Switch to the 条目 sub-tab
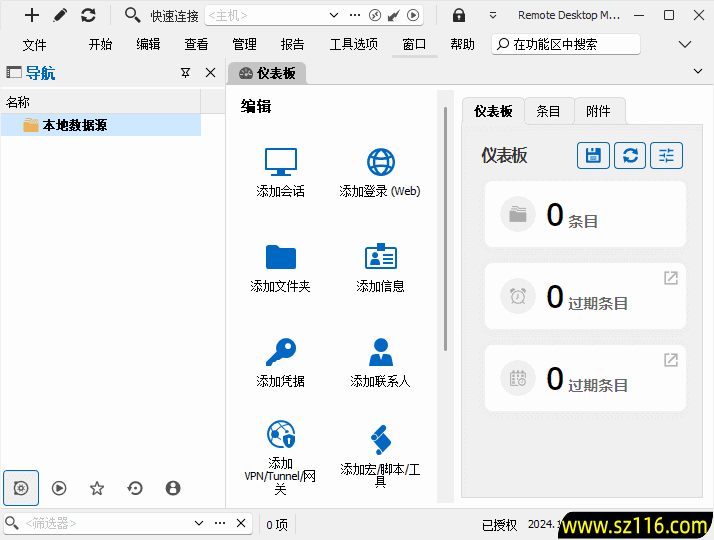 548,111
